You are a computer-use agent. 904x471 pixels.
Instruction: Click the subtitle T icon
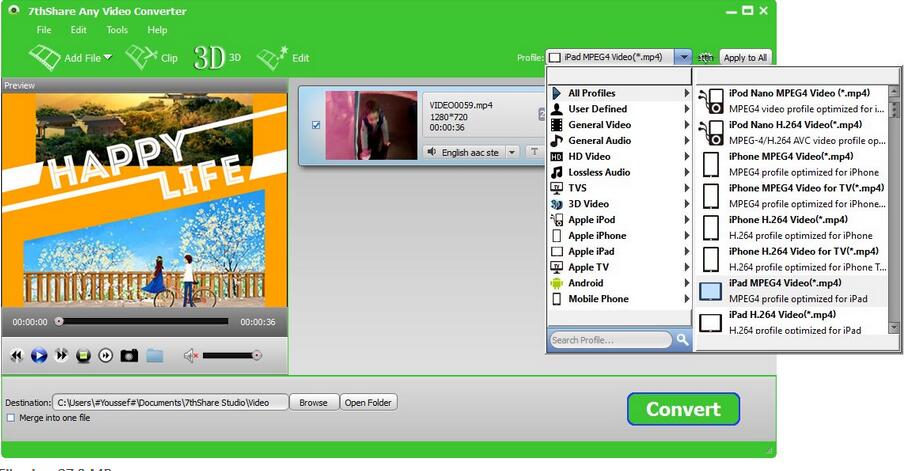click(x=534, y=152)
